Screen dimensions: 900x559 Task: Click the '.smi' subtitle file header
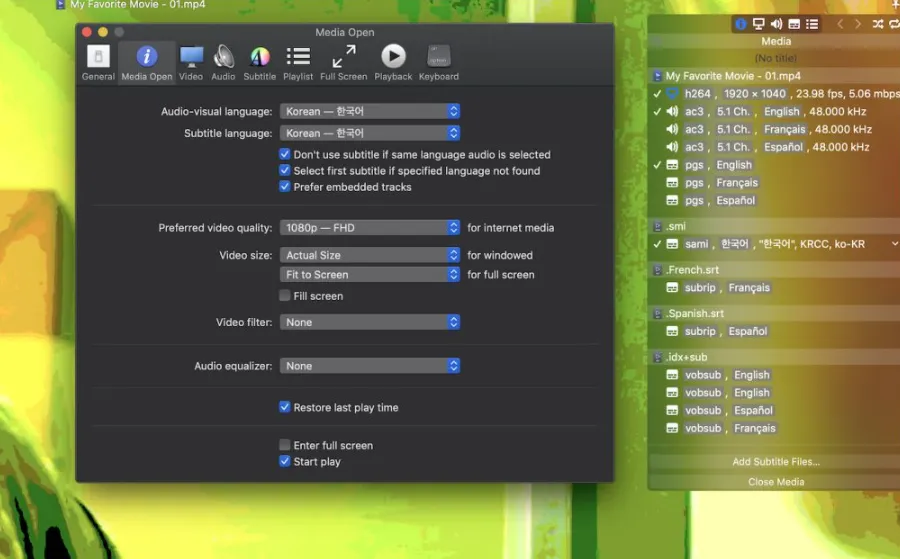(775, 226)
